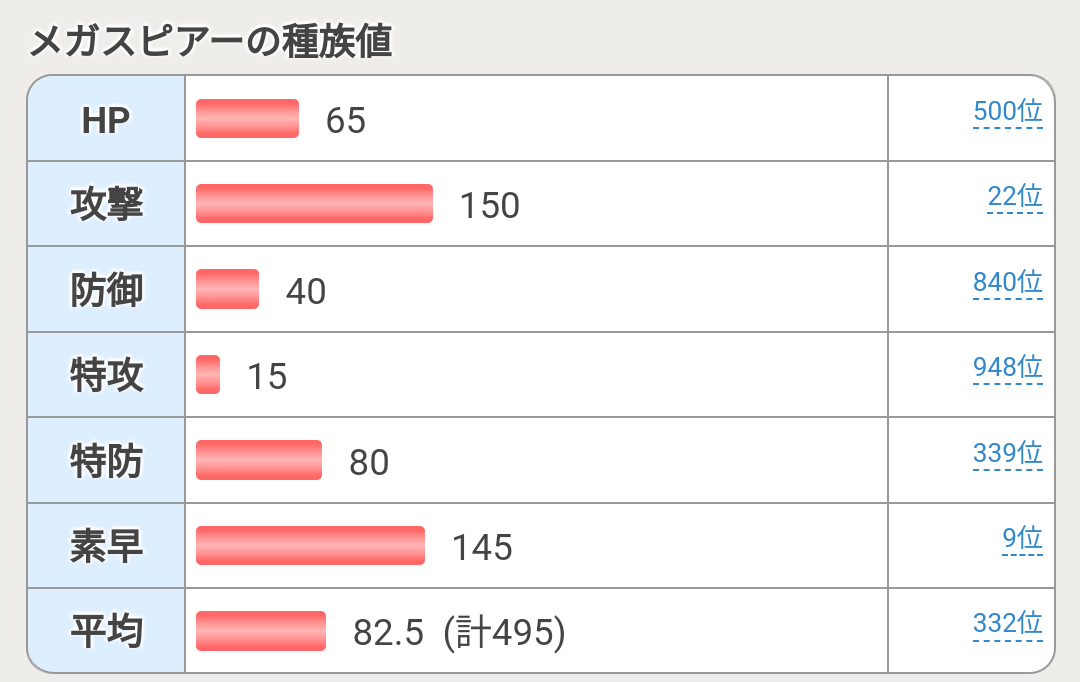
Task: Select the 防御 row label
Action: point(107,290)
